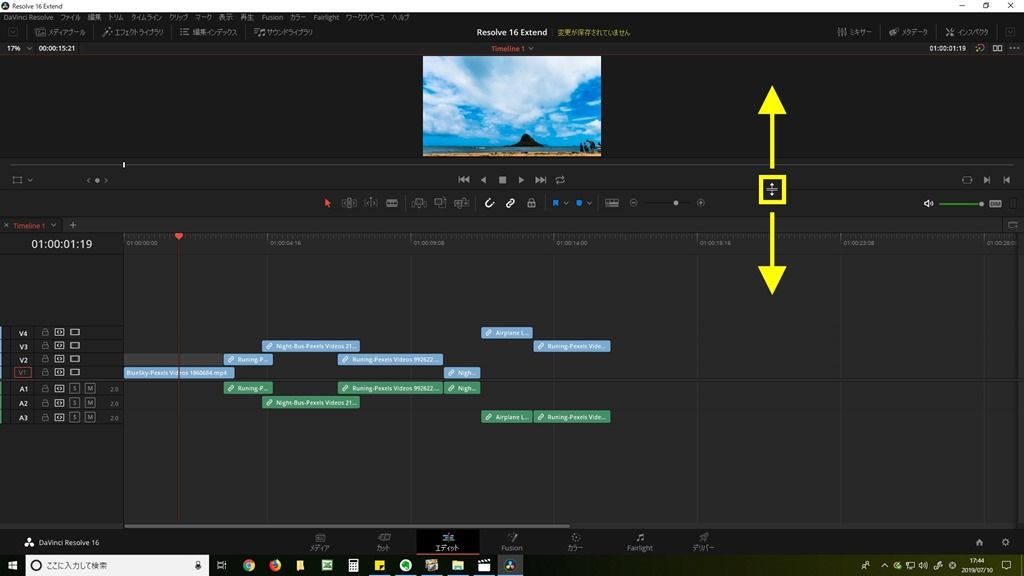Toggle Linked Selection chain icon
The image size is (1024, 576).
pyautogui.click(x=510, y=203)
